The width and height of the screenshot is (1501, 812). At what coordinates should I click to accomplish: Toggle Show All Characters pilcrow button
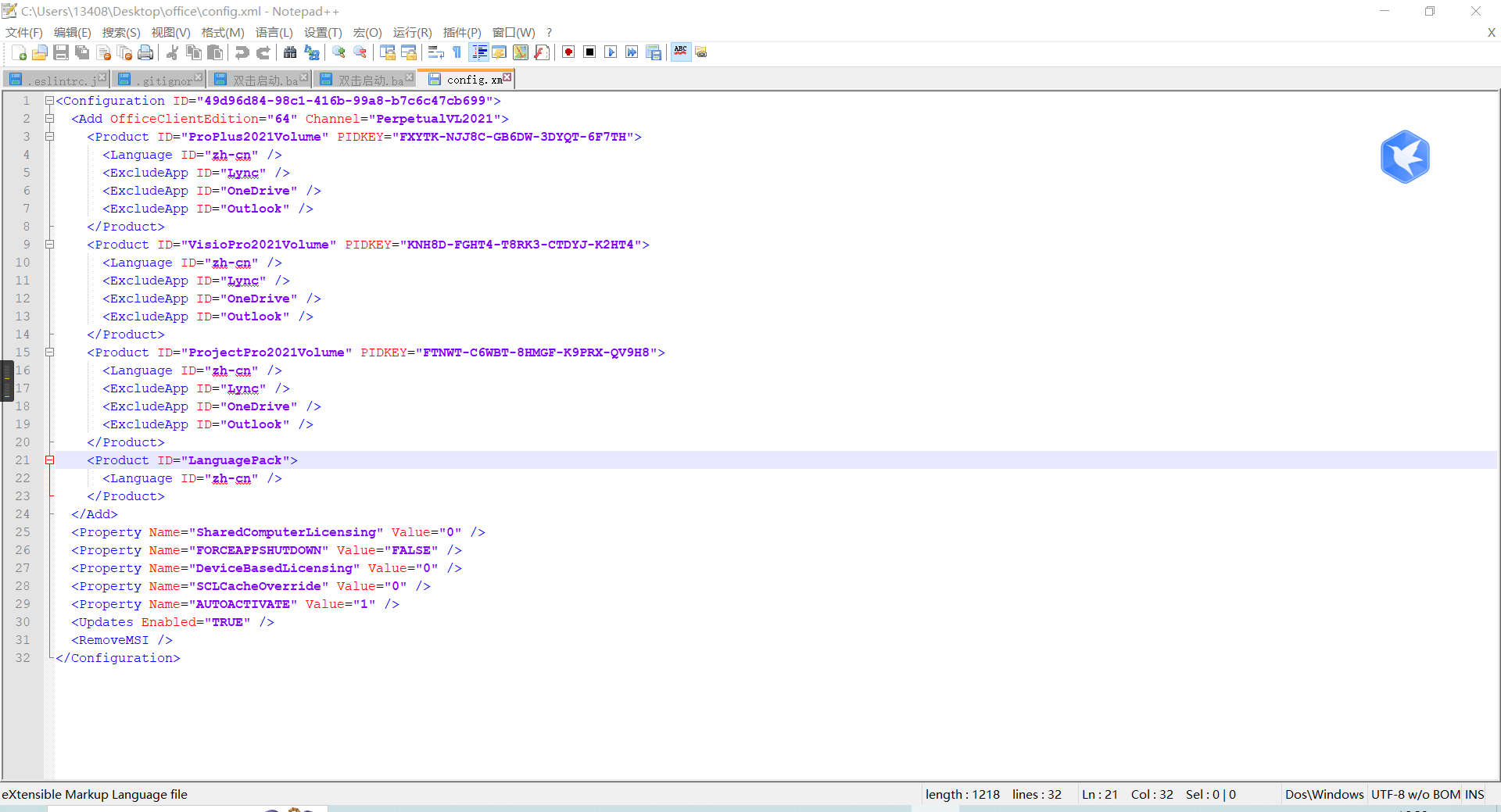tap(457, 52)
